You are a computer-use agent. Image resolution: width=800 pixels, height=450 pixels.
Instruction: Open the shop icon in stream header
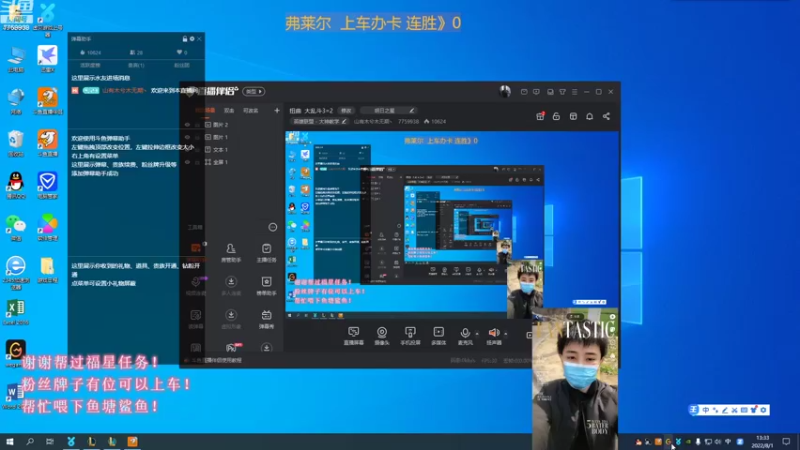[573, 116]
